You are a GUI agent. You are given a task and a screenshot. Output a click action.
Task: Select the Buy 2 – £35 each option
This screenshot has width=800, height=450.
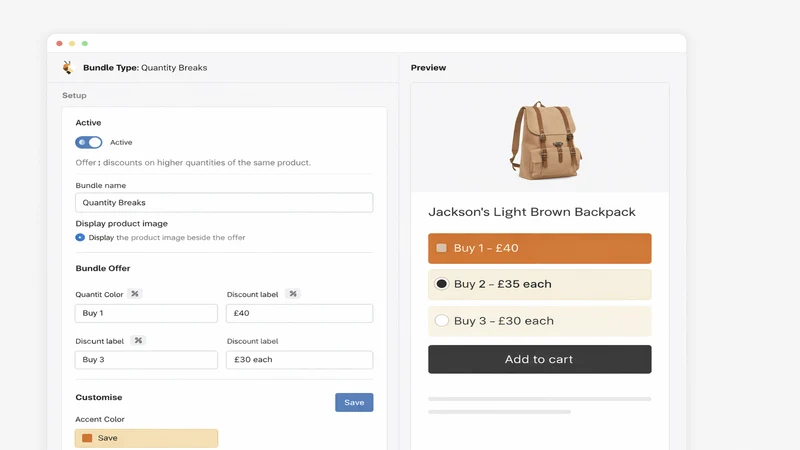tap(441, 284)
